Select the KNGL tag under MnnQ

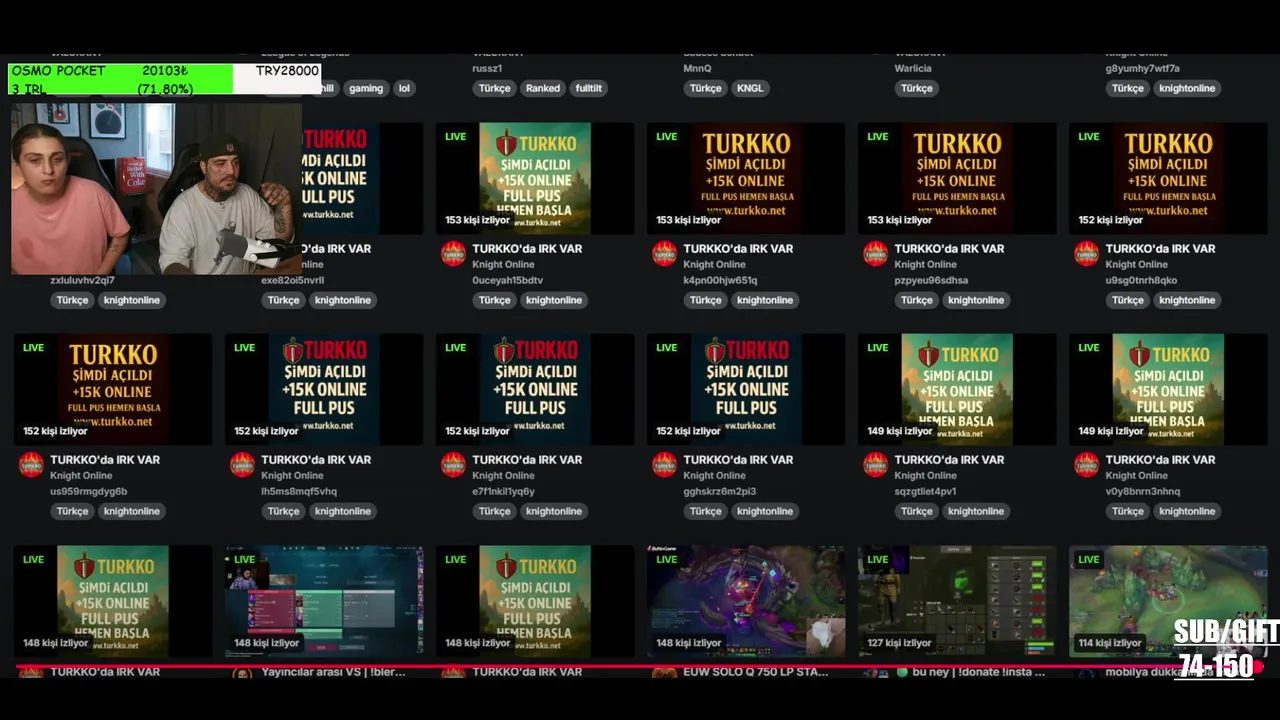750,88
